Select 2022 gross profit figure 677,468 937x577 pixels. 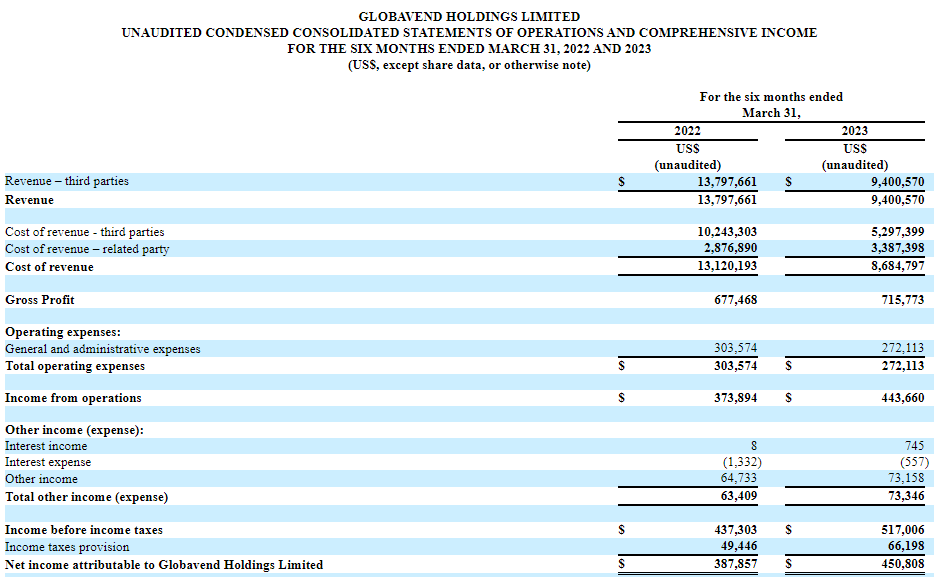(x=735, y=300)
